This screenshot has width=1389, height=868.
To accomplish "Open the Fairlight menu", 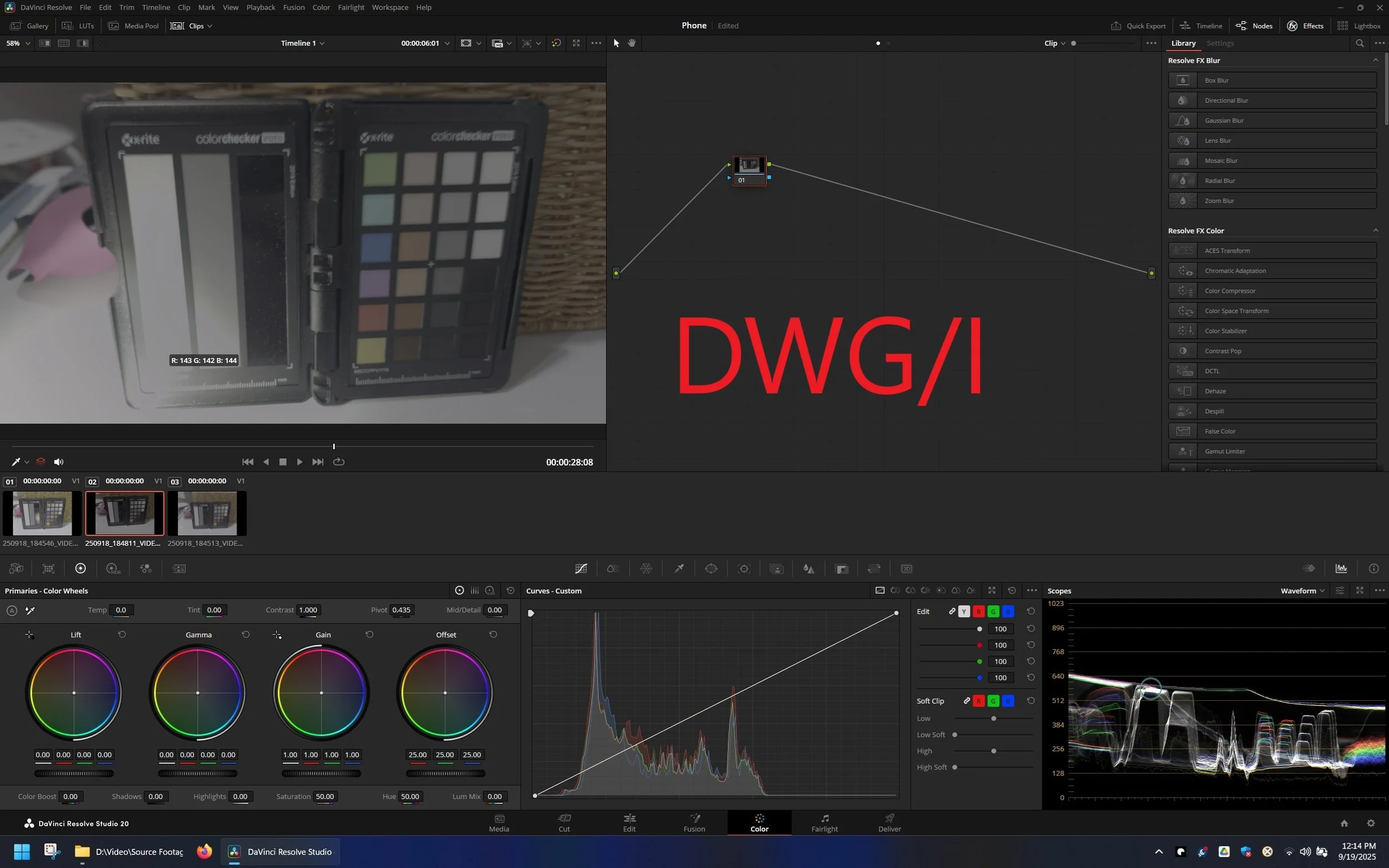I will (x=351, y=7).
